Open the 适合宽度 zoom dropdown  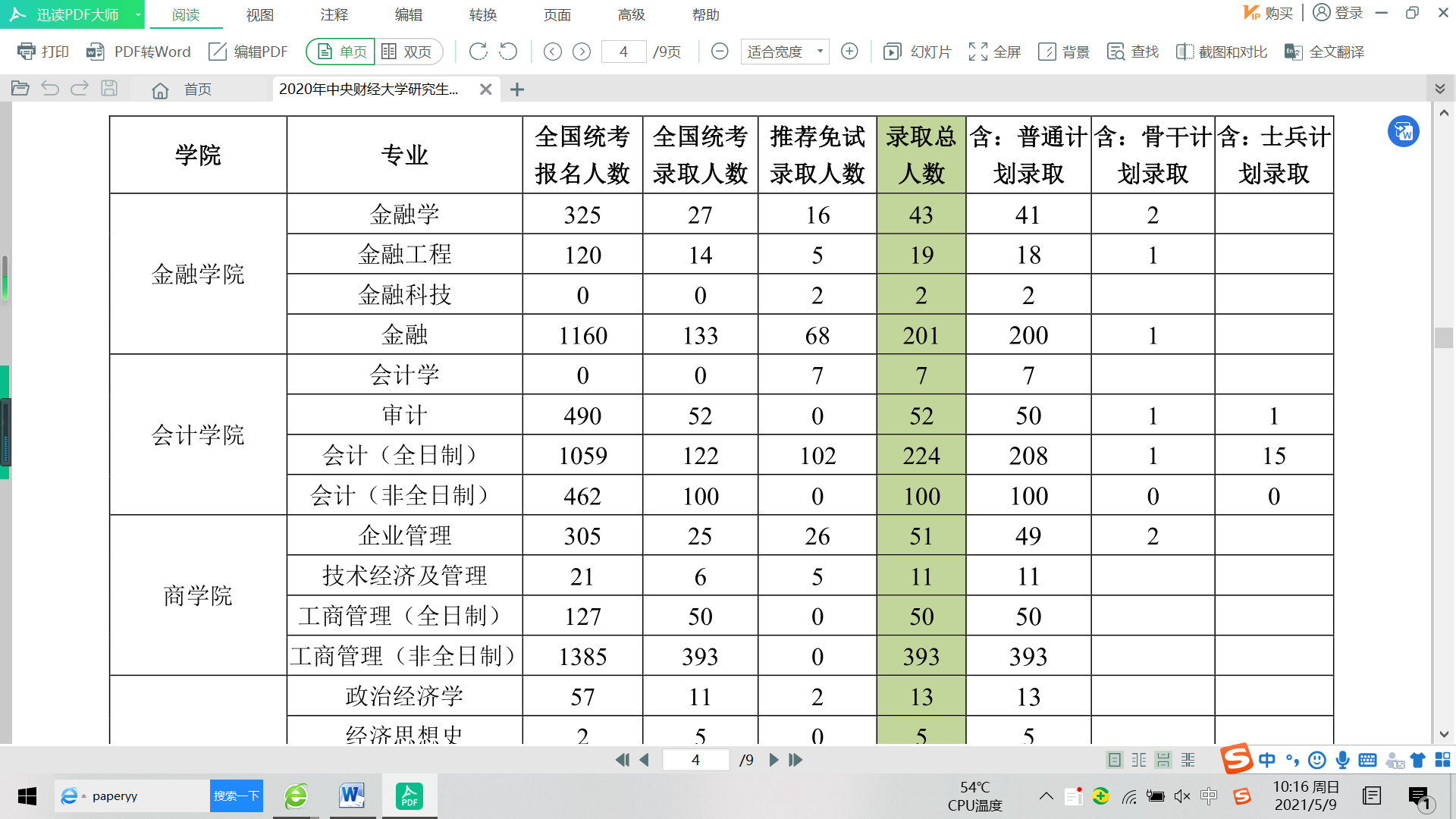784,52
